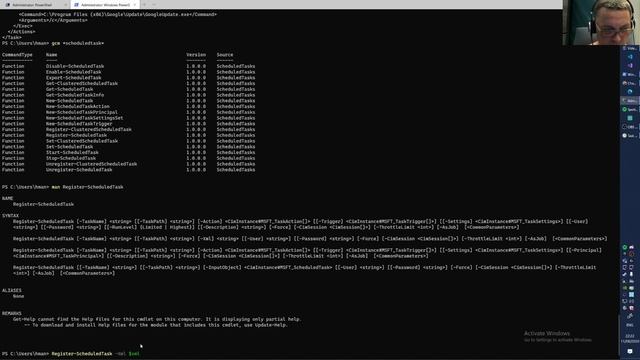Image resolution: width=640 pixels, height=360 pixels.
Task: Click the Source column header
Action: click(225, 55)
